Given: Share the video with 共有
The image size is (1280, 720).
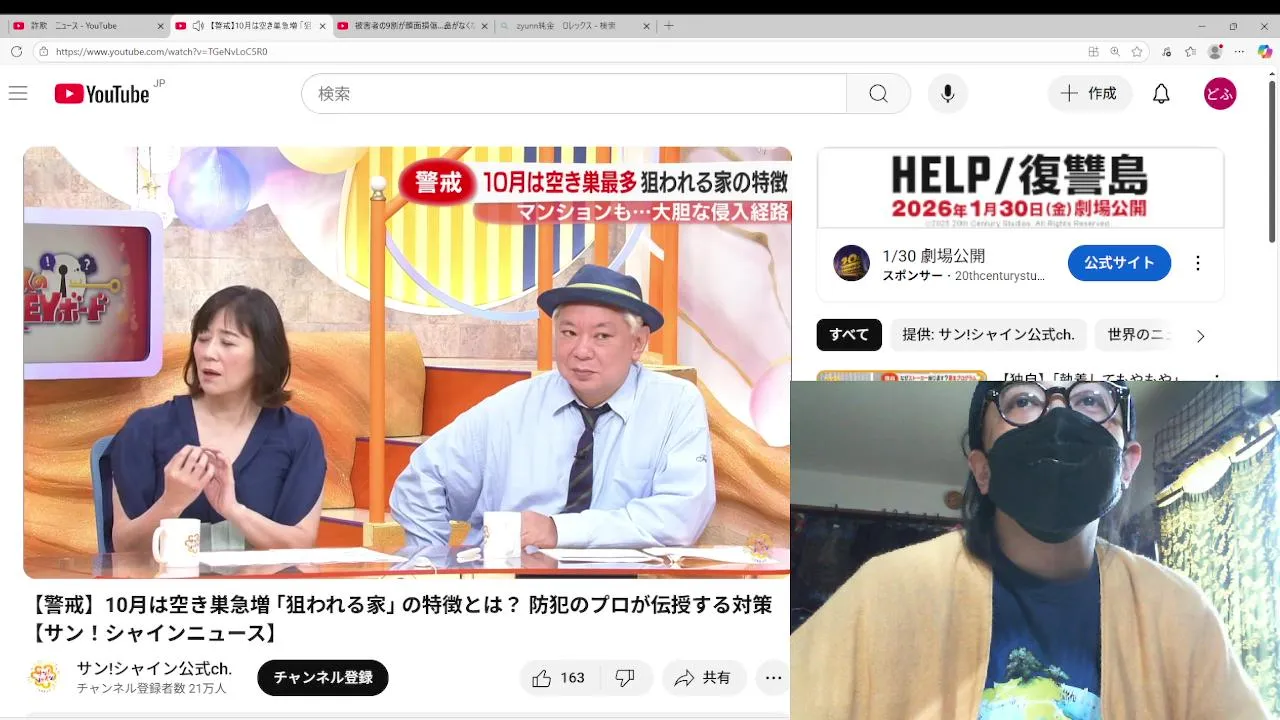Looking at the screenshot, I should coord(703,678).
